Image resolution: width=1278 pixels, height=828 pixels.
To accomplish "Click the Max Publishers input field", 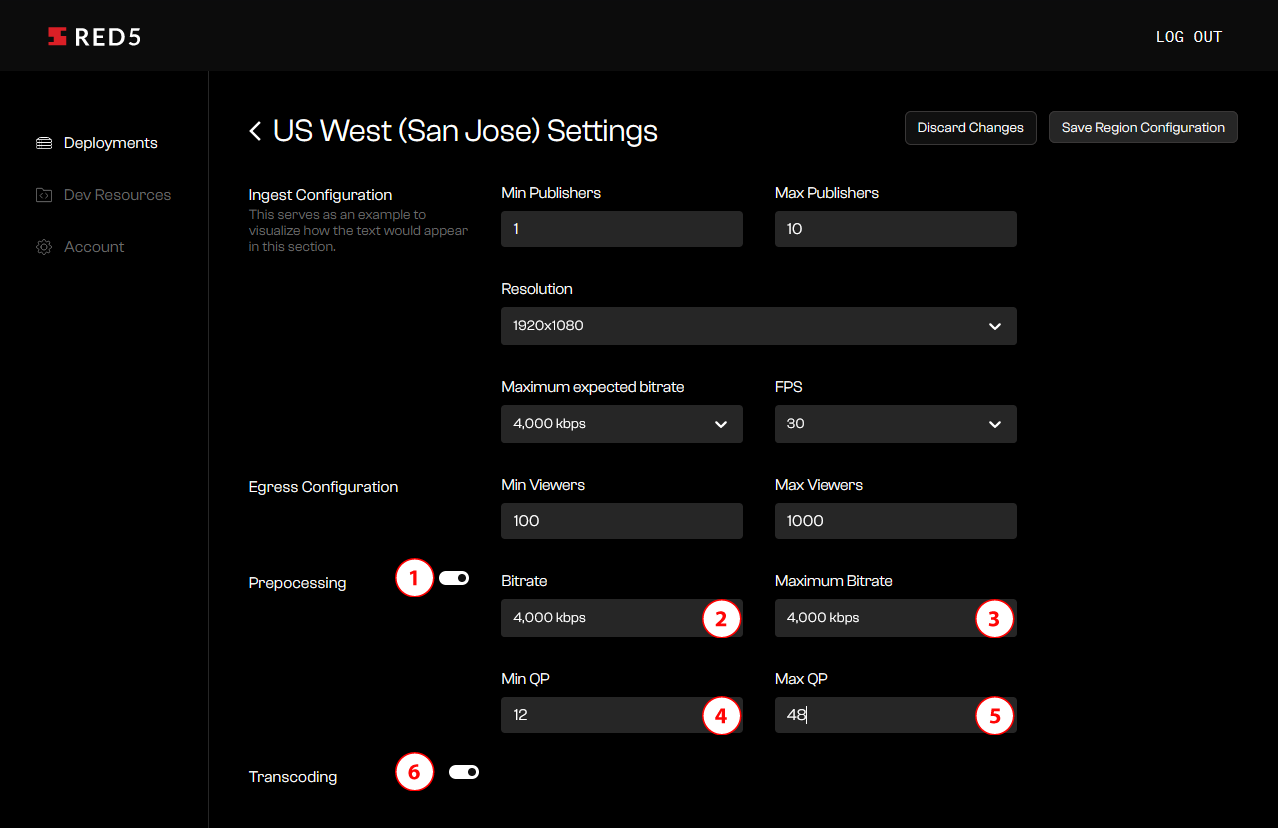I will pos(896,229).
